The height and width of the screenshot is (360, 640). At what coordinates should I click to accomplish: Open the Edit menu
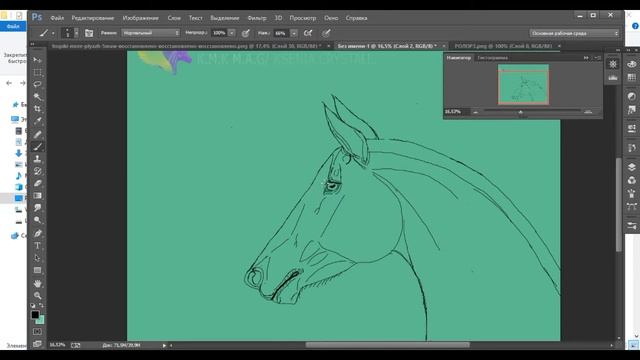pos(93,18)
